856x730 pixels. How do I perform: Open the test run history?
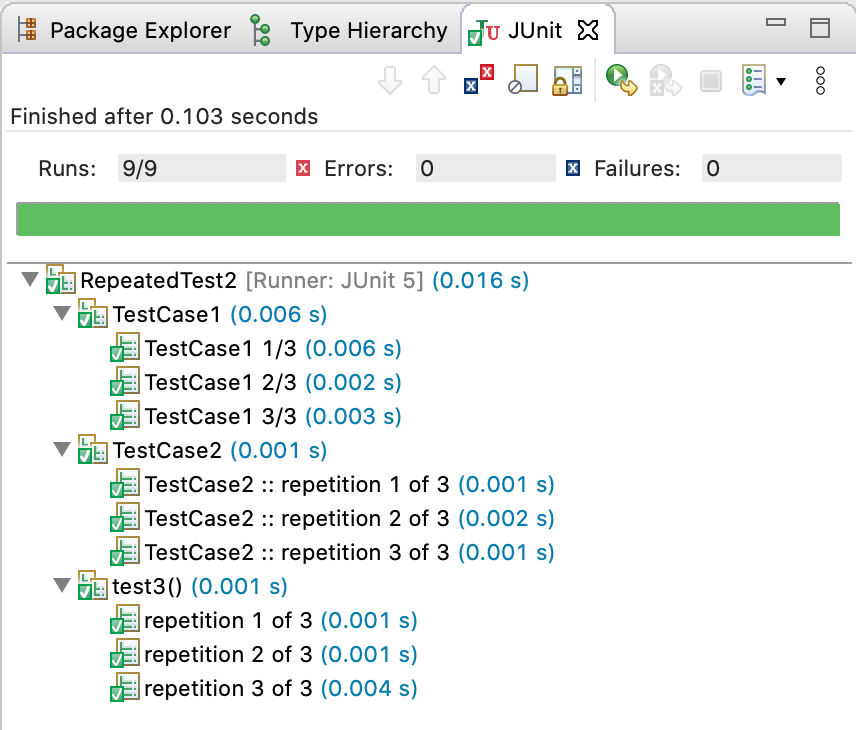point(755,80)
